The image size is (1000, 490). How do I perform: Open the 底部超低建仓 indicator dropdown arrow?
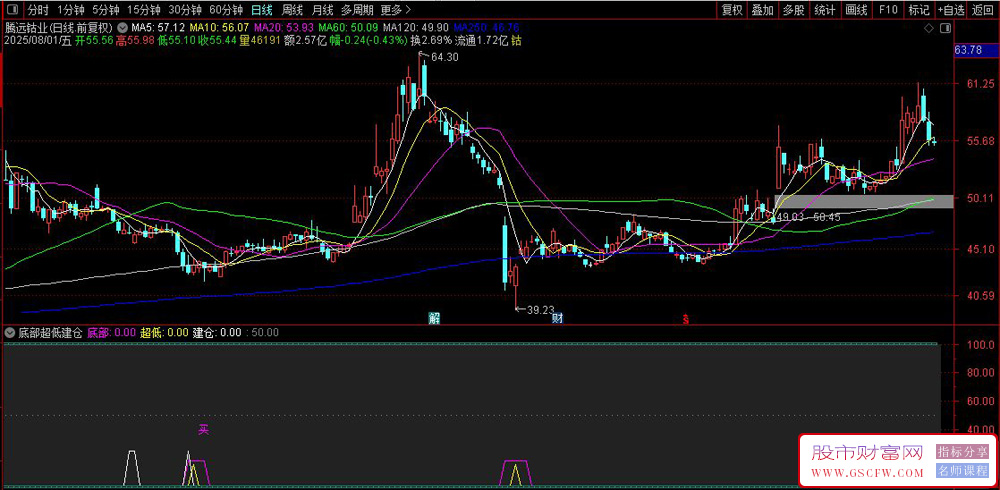(x=10, y=332)
